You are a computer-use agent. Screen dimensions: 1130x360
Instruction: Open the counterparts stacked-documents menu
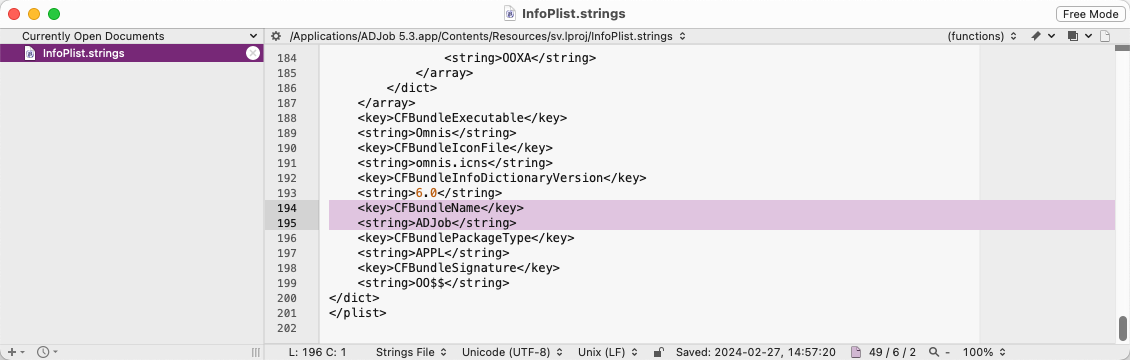[x=1080, y=36]
